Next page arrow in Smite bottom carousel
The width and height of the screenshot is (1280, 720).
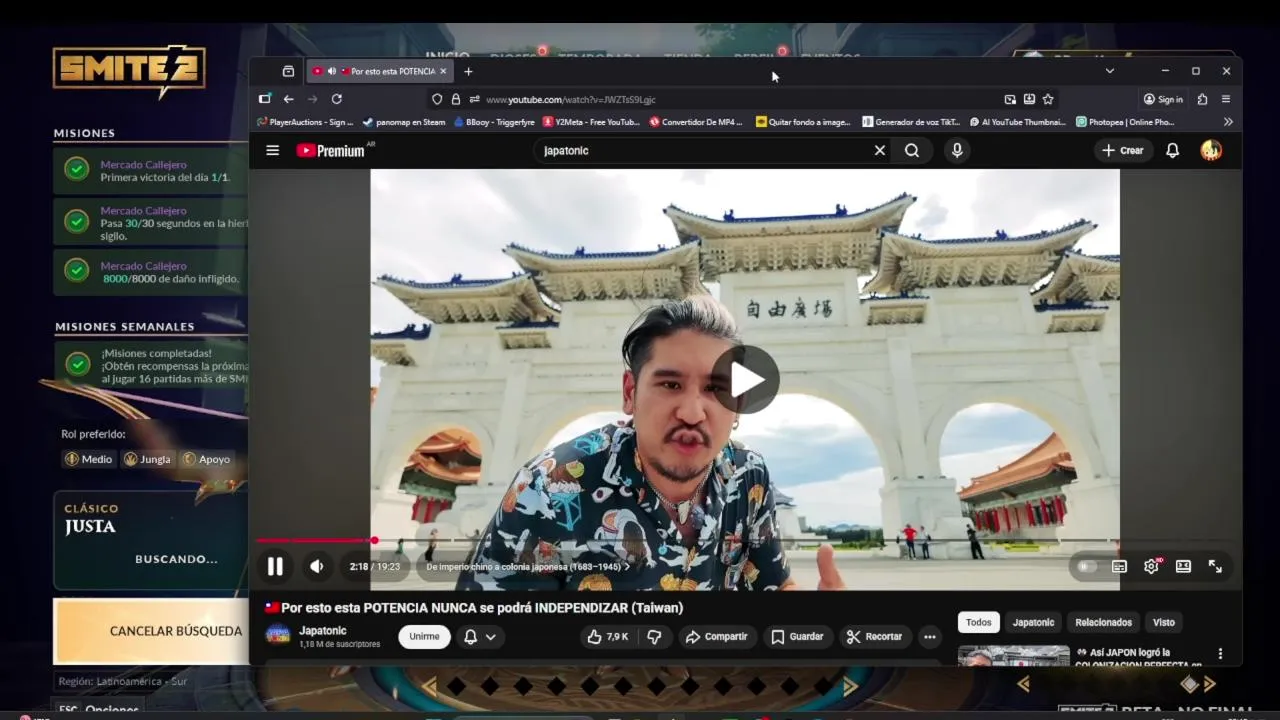(x=850, y=686)
